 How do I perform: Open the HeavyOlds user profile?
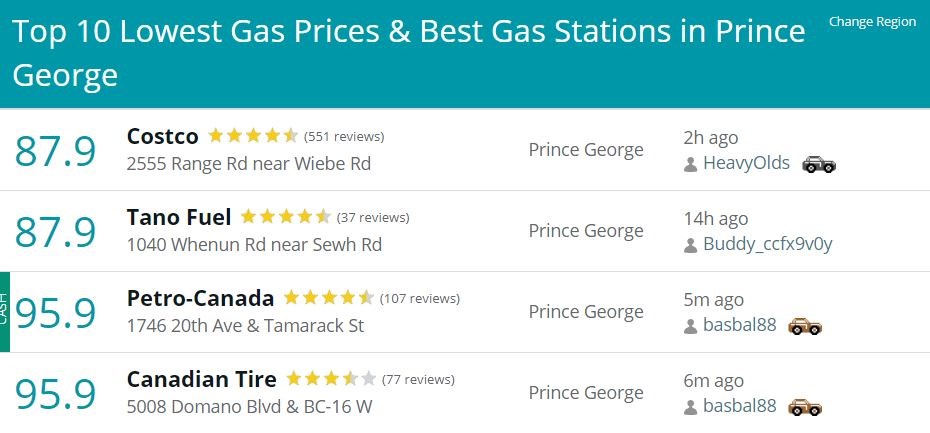(x=746, y=163)
